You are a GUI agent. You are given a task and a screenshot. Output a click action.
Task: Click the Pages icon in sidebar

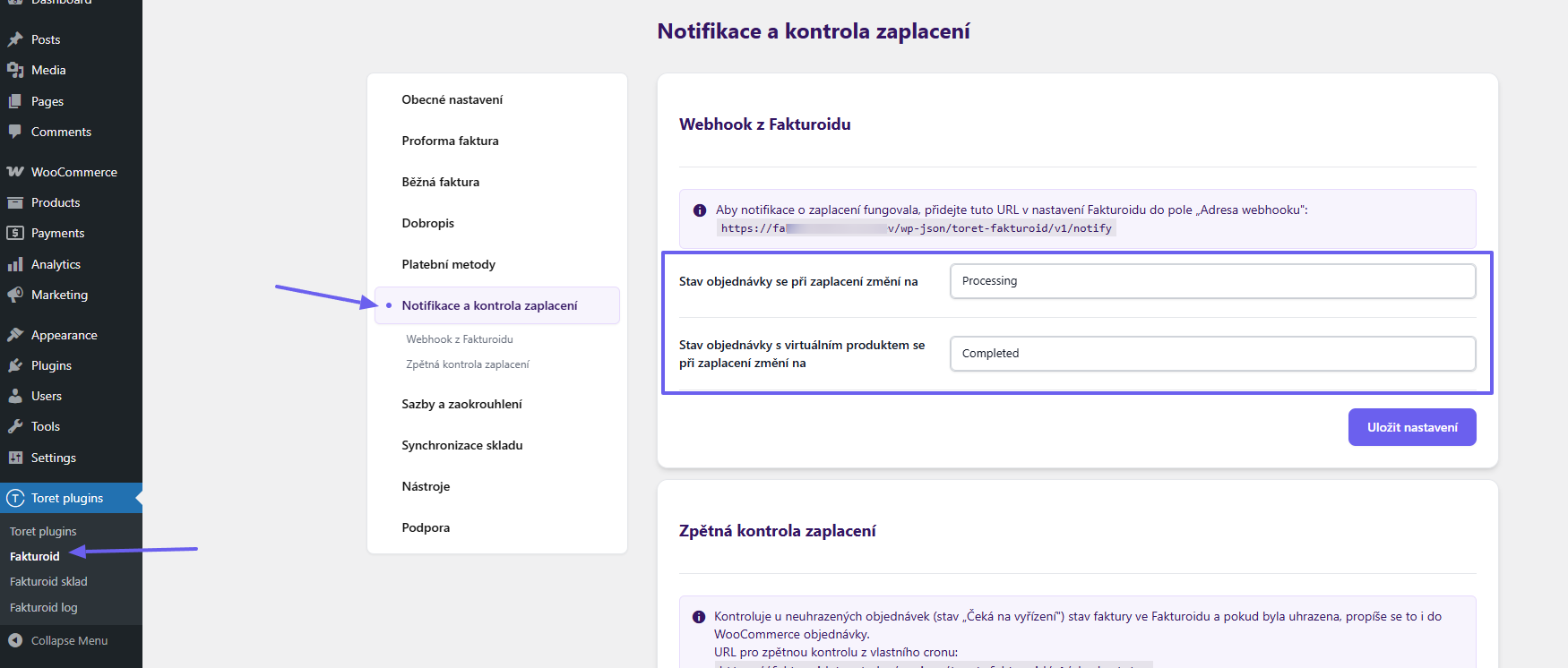click(15, 101)
